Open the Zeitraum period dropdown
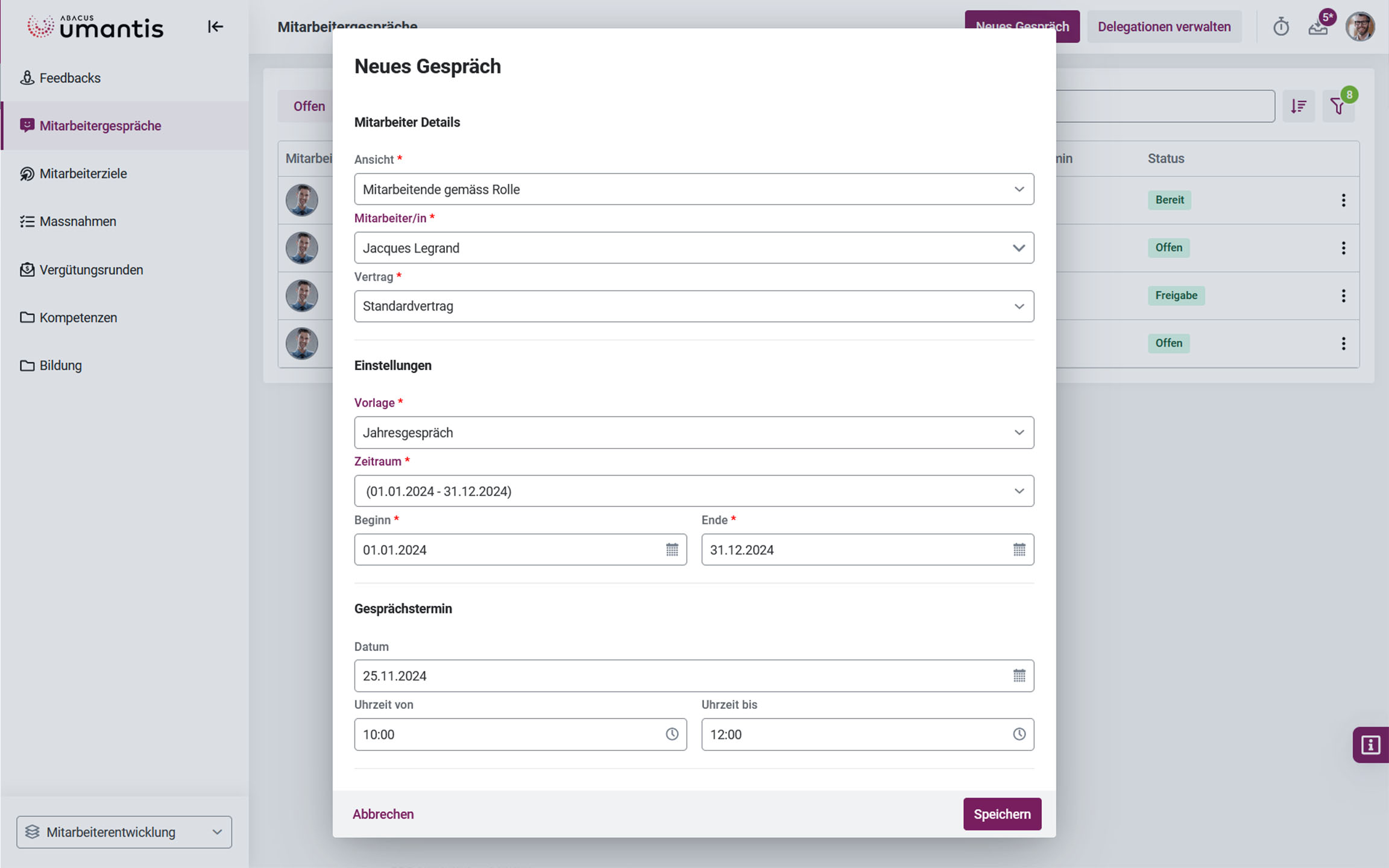The image size is (1389, 868). pos(693,491)
